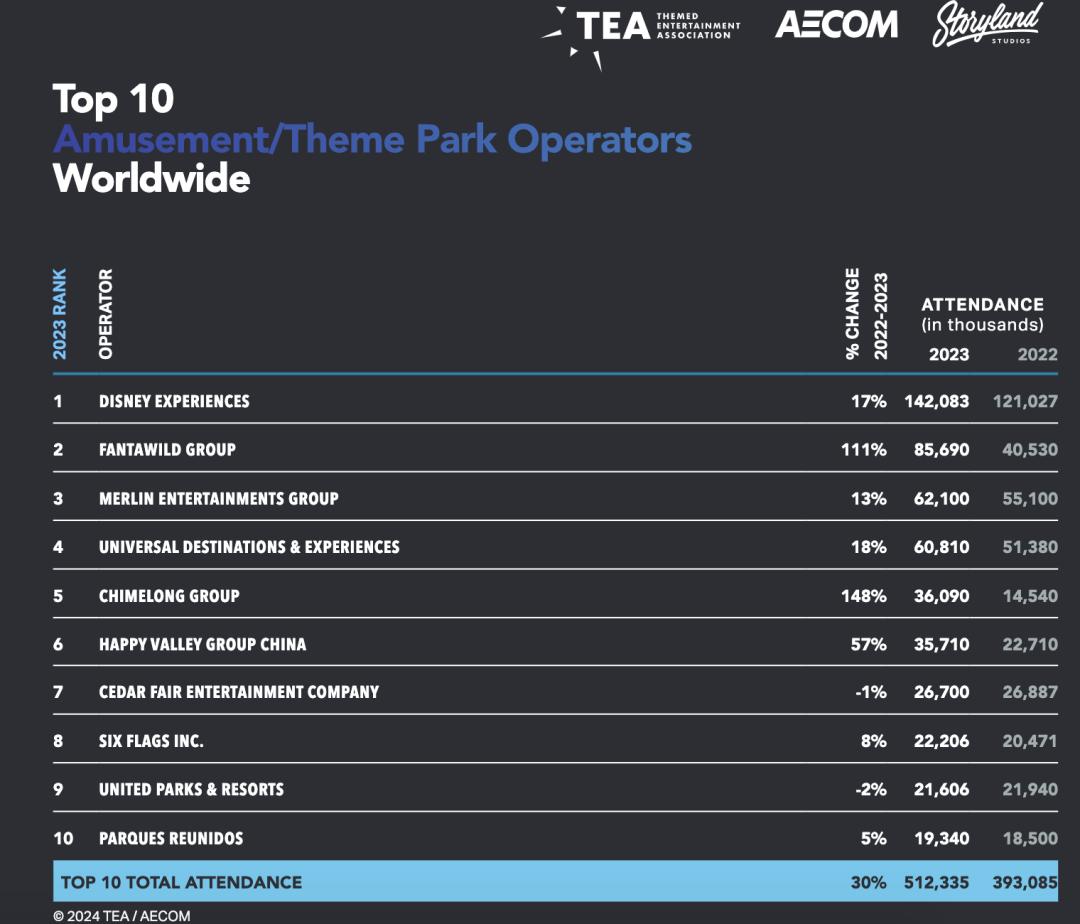Click Chimelong Group 148% change value
Image resolution: width=1080 pixels, height=924 pixels.
pos(864,596)
